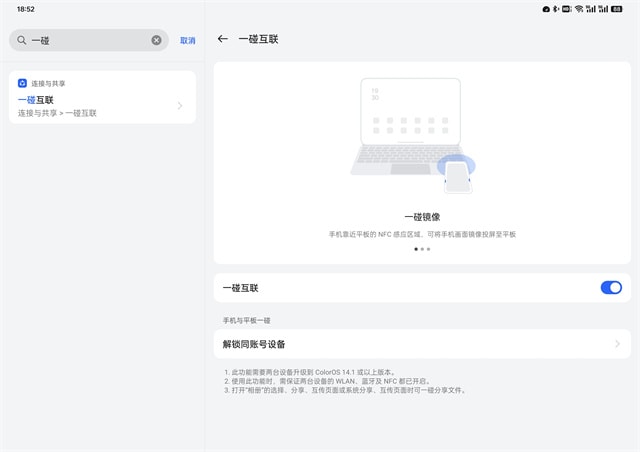Clear the search text with the X icon
Screen dimensions: 640x452
pyautogui.click(x=156, y=40)
